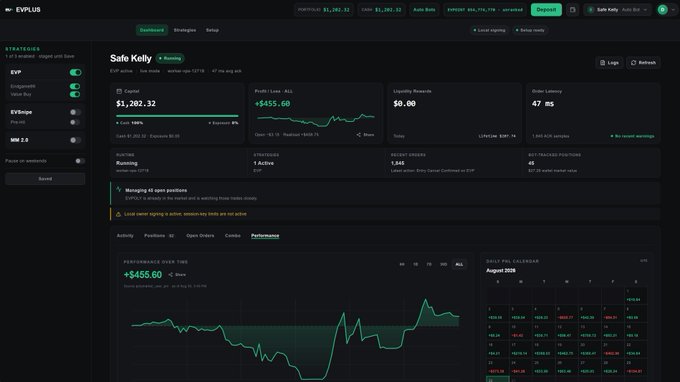Click the green Deposit button
Viewport: 680px width, 382px height.
[x=546, y=10]
